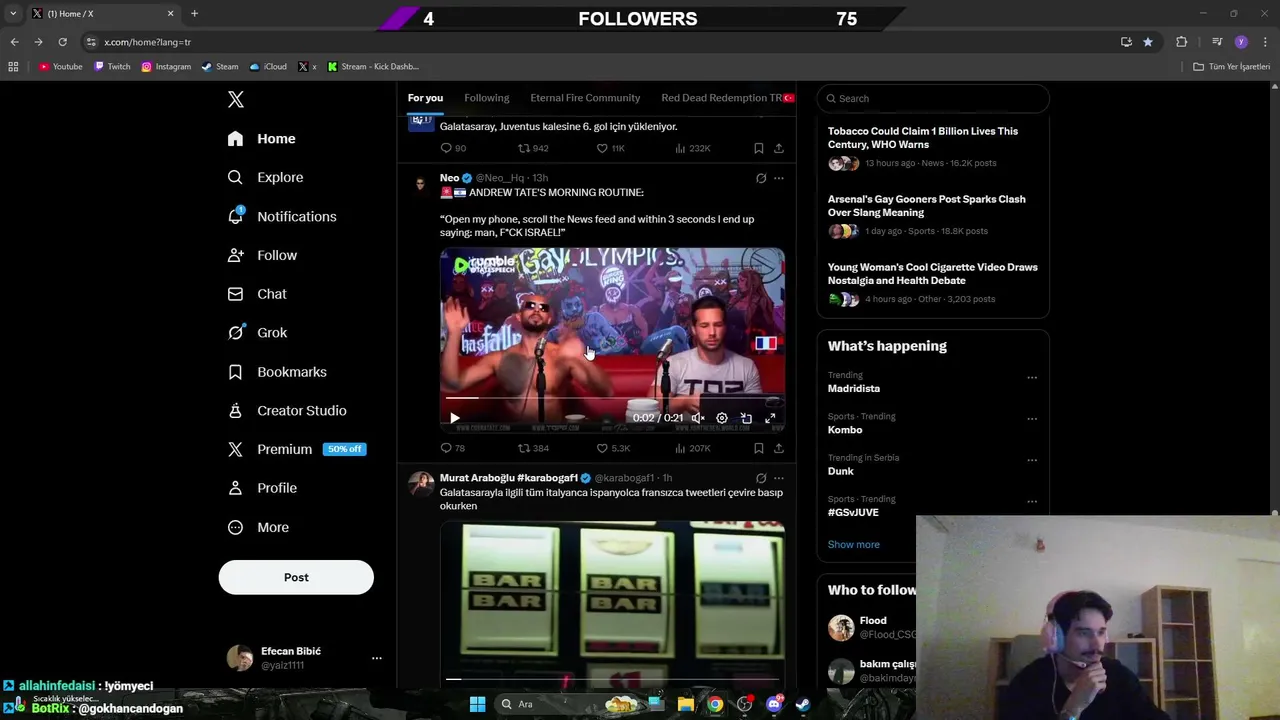Like the Galatasaray post with 11K likes
The image size is (1280, 720).
[610, 148]
